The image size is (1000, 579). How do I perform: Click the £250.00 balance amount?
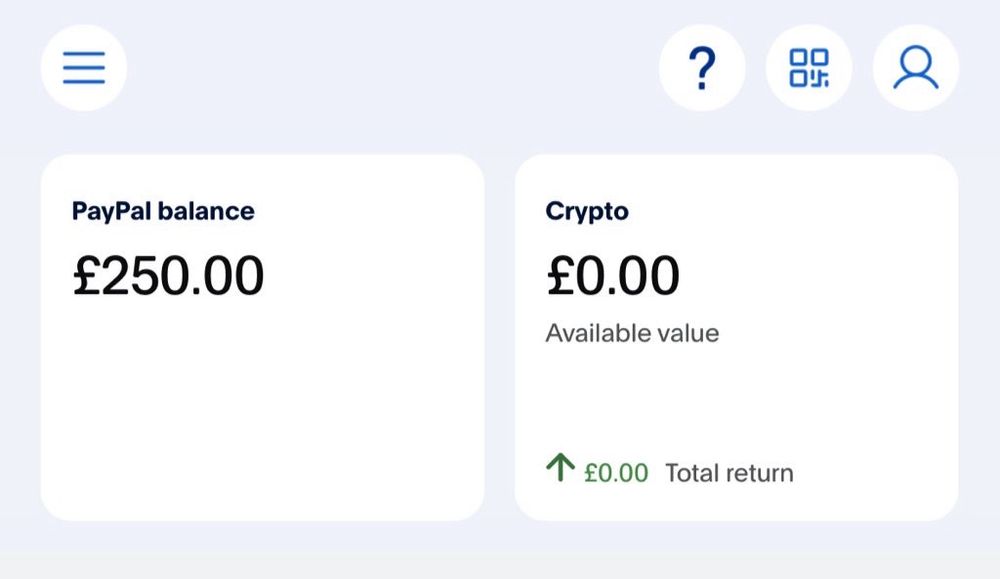coord(168,275)
